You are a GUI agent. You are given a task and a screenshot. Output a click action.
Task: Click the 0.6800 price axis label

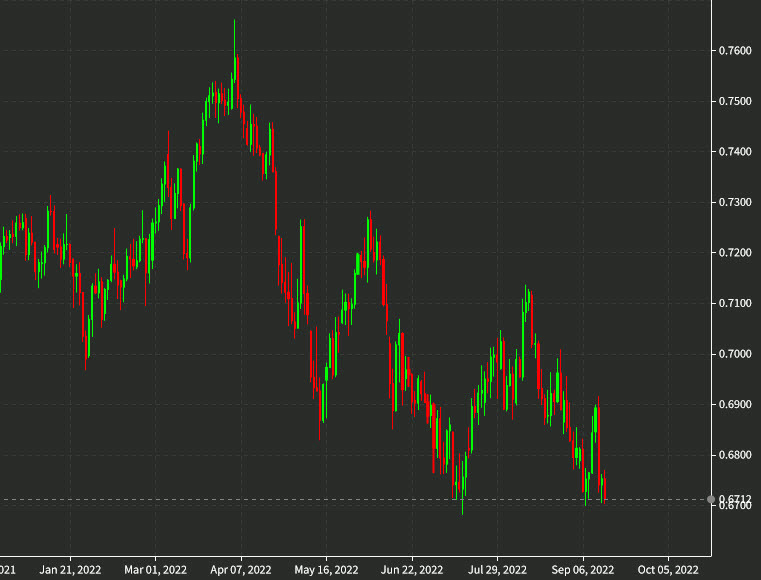click(x=735, y=455)
